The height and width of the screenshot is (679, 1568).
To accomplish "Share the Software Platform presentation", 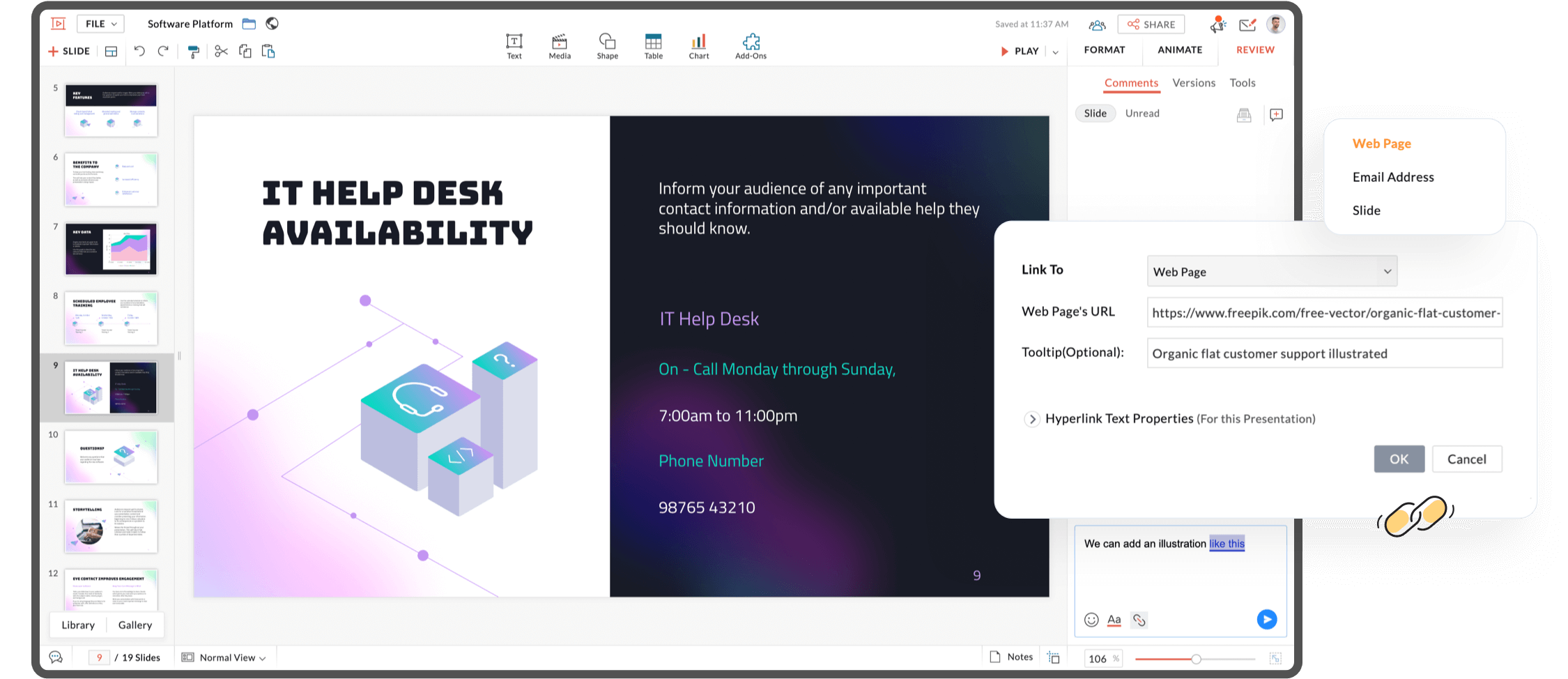I will [1151, 24].
